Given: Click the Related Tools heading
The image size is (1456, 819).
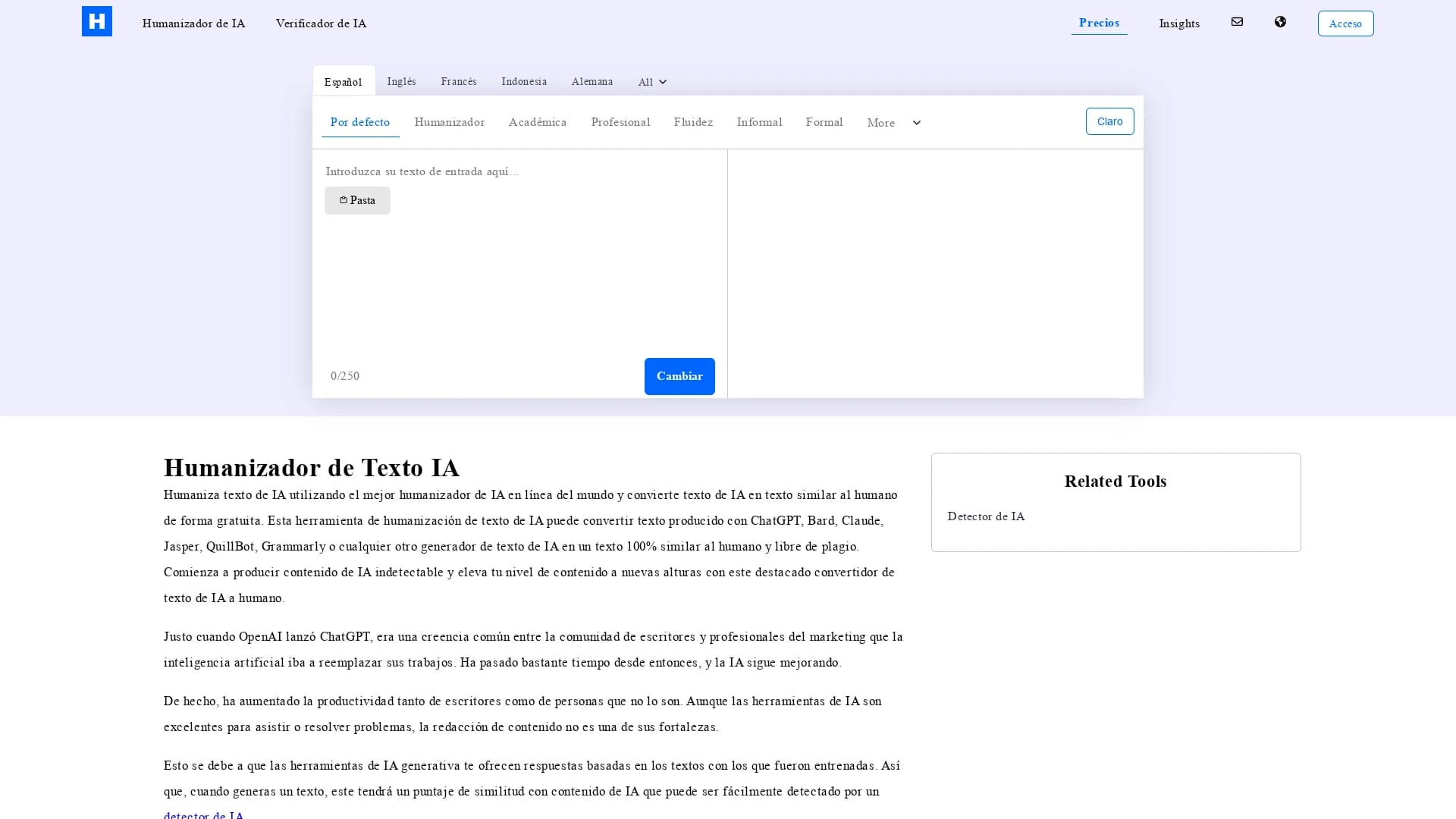Looking at the screenshot, I should coord(1116,482).
